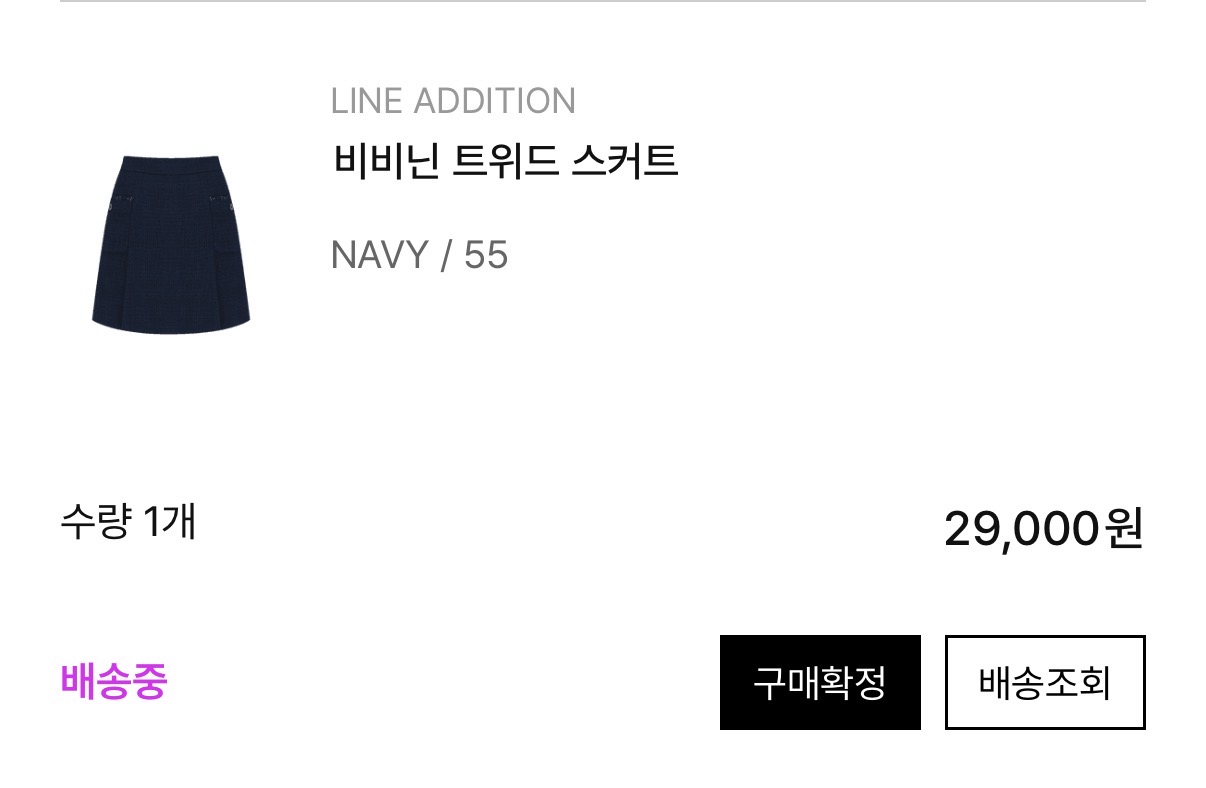Tap the 배송중 shipping status label
Screen dimensions: 1206x788
pos(114,682)
